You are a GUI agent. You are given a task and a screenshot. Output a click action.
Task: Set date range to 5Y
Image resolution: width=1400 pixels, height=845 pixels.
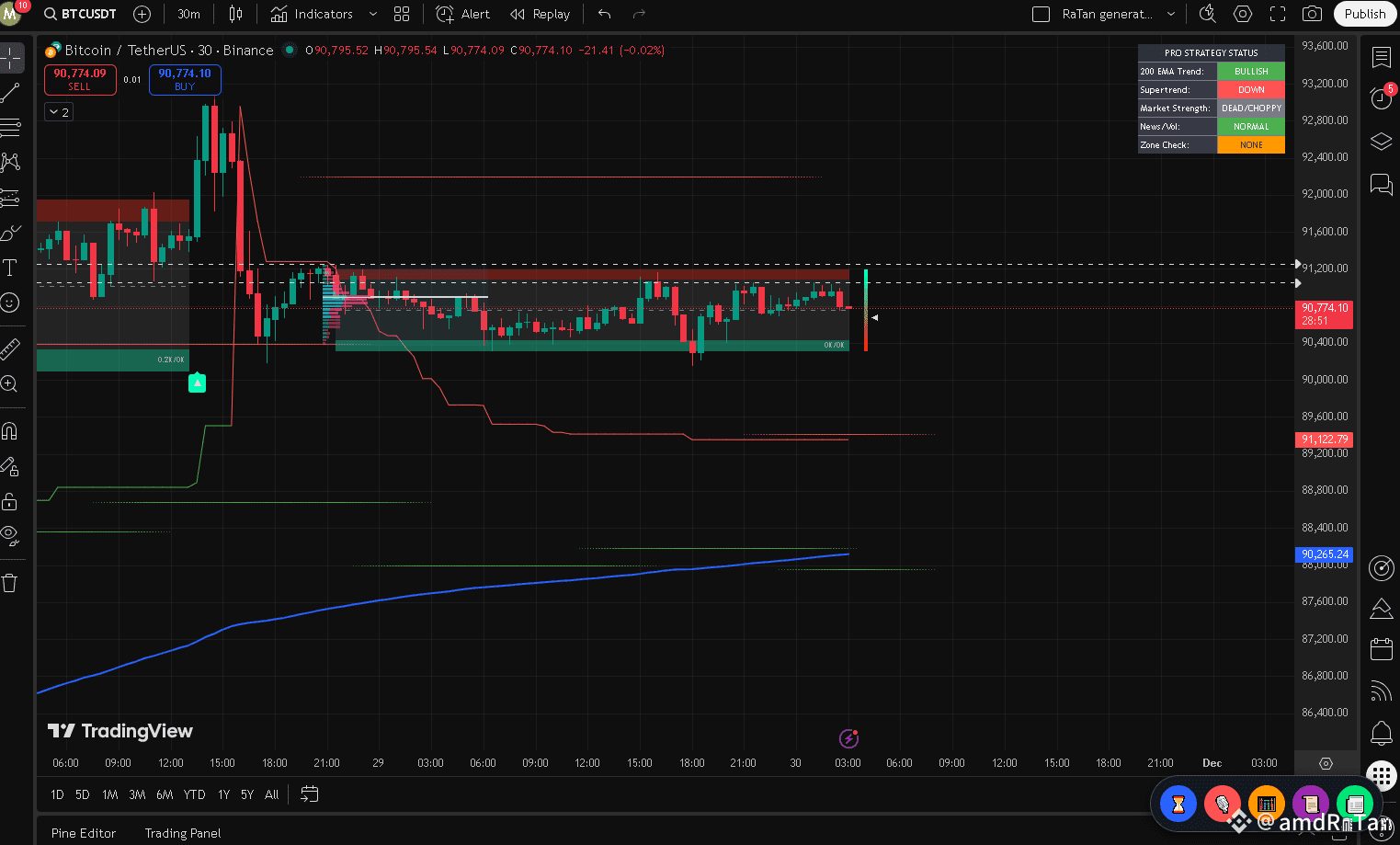pyautogui.click(x=247, y=794)
